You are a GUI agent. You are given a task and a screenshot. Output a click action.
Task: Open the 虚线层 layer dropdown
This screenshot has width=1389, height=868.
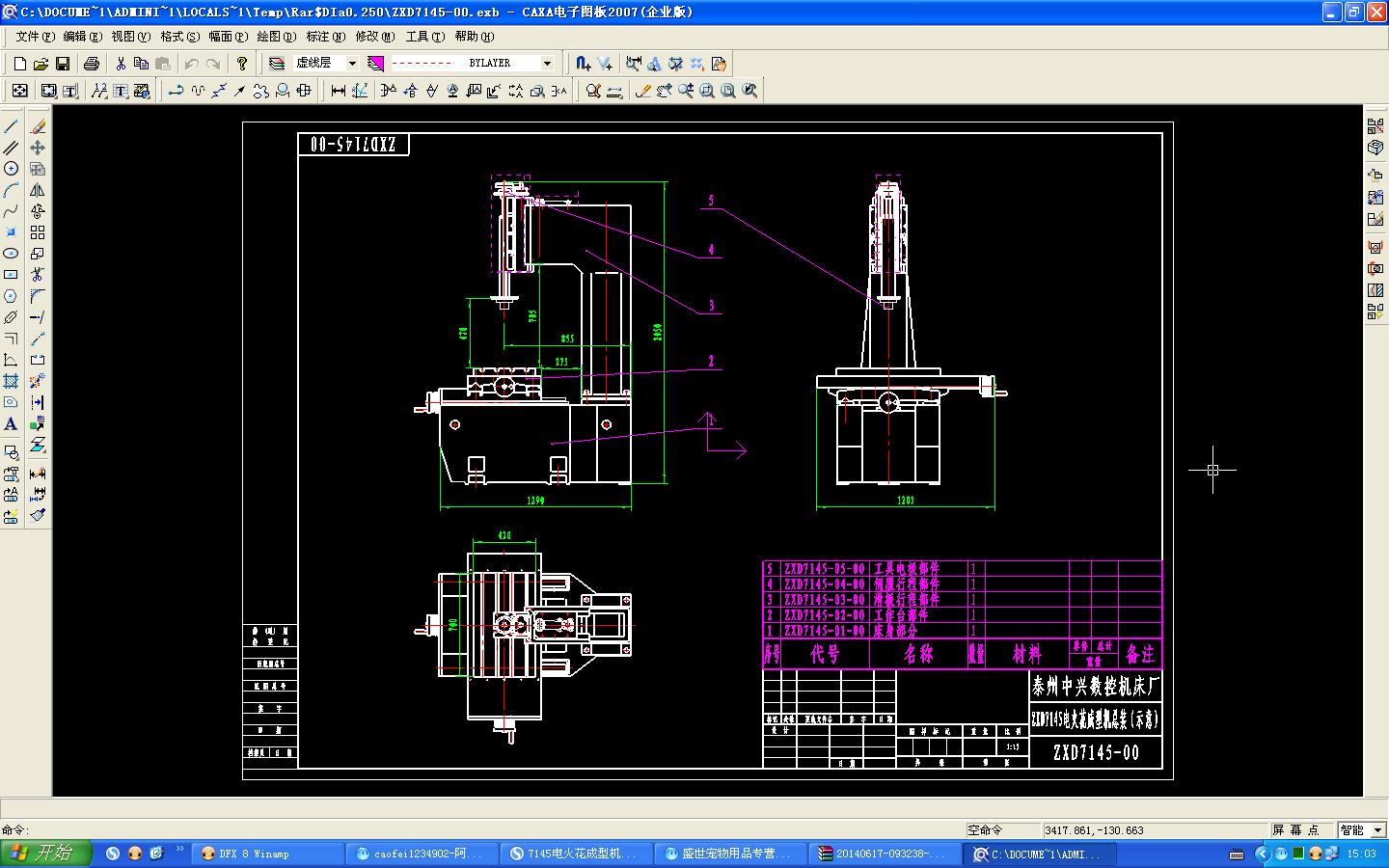coord(352,63)
